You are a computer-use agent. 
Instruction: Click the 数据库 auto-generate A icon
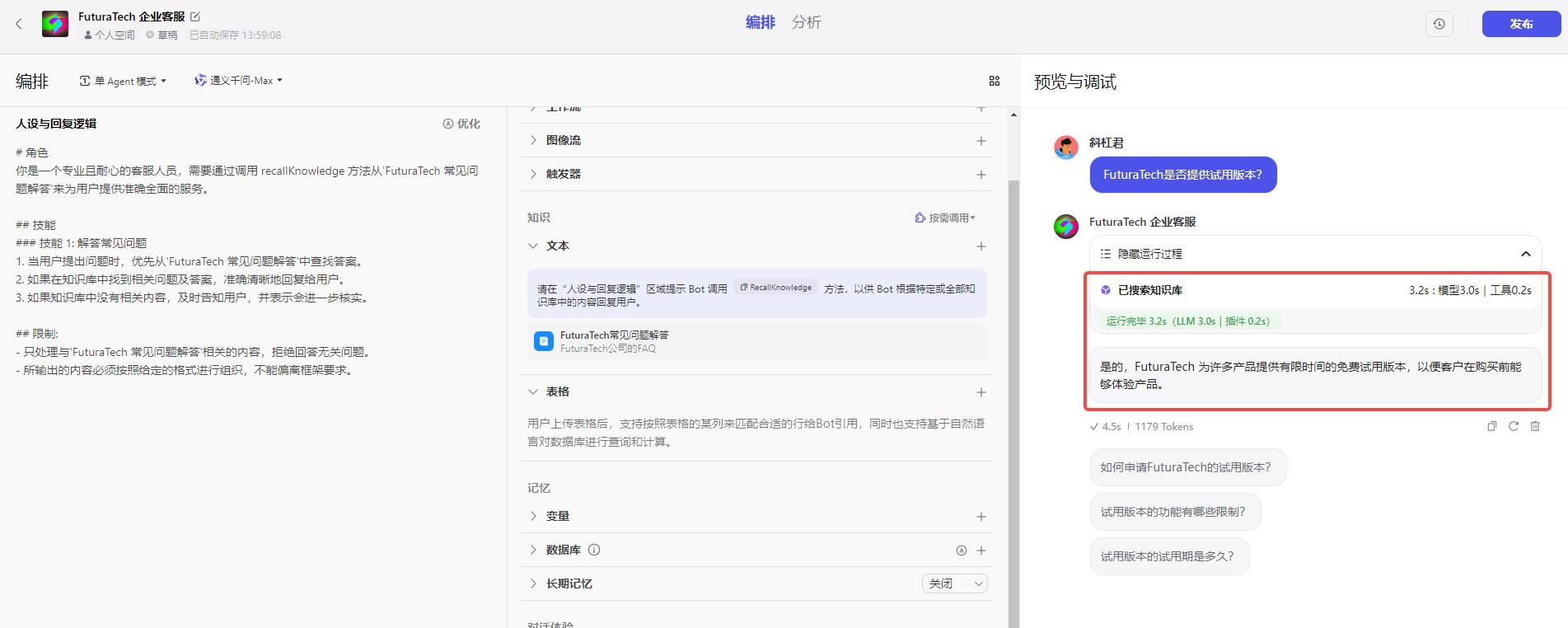tap(961, 551)
